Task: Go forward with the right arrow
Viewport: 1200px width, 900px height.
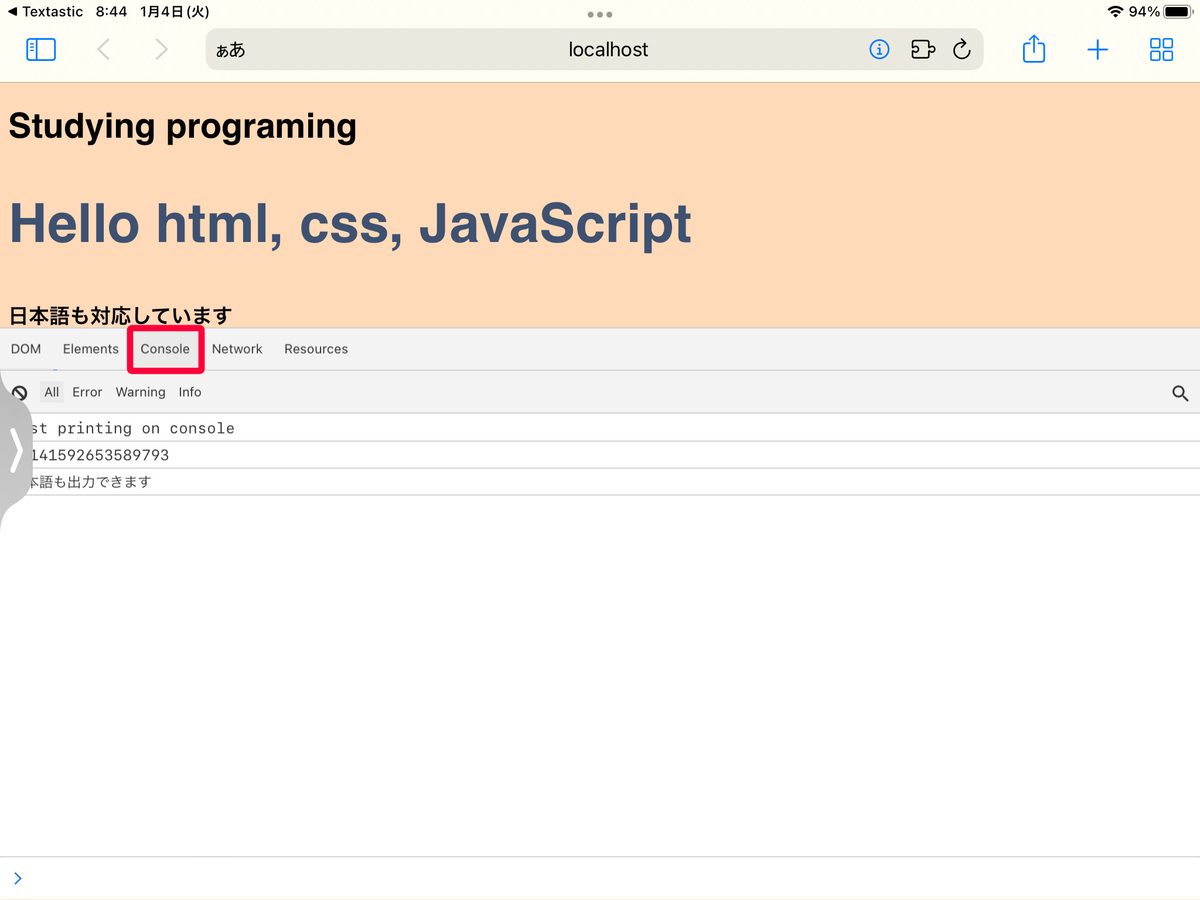Action: tap(161, 49)
